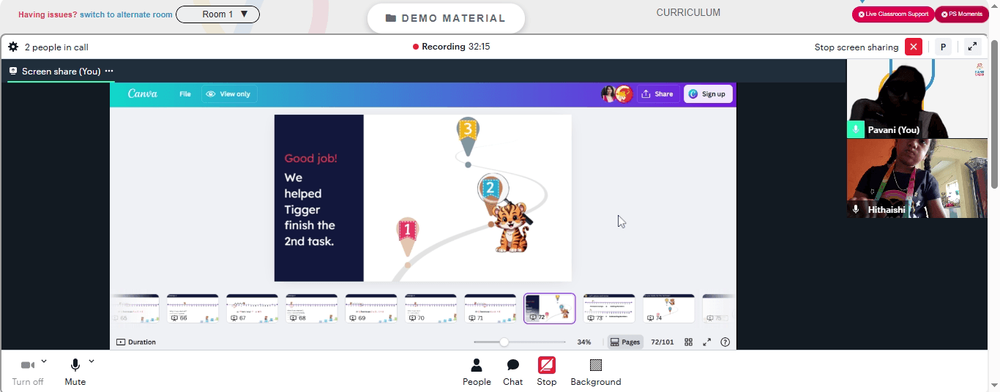This screenshot has width=1000, height=392.
Task: Open the P profile button
Action: (x=943, y=47)
